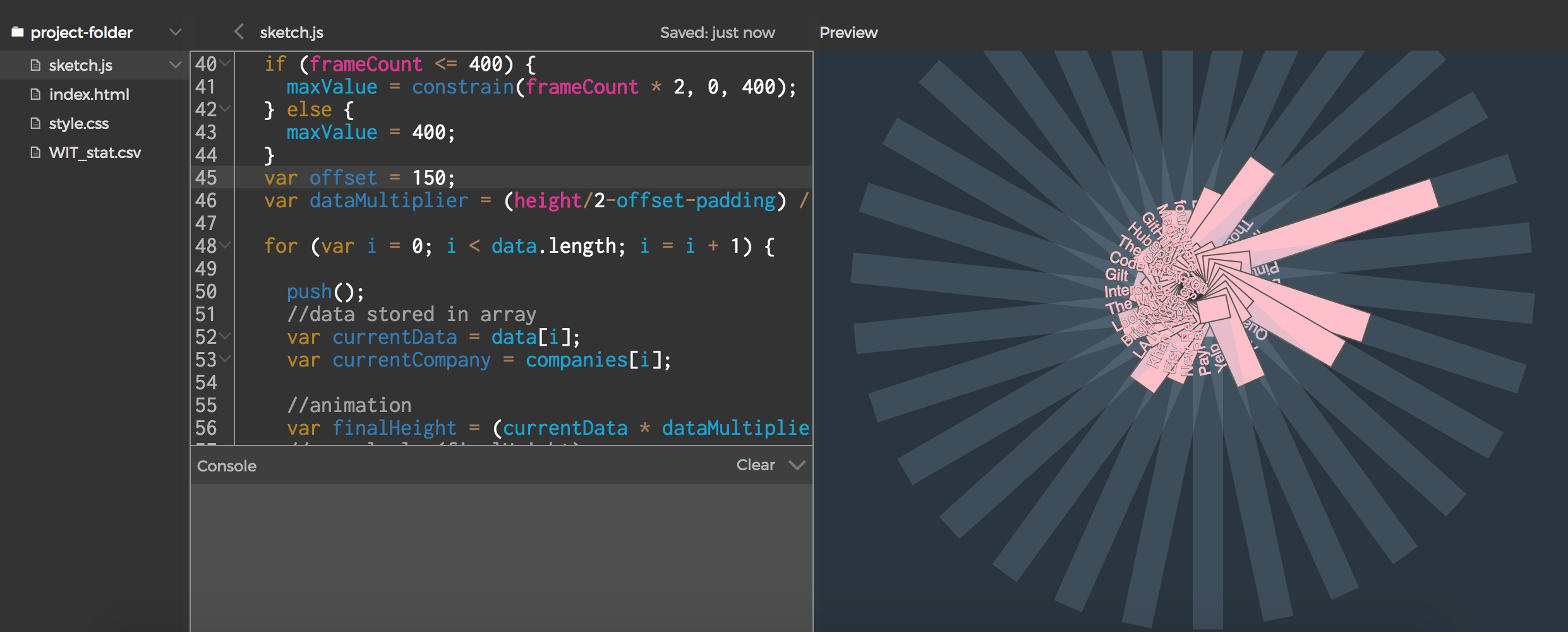Click the sketch.js file icon in sidebar

click(36, 65)
